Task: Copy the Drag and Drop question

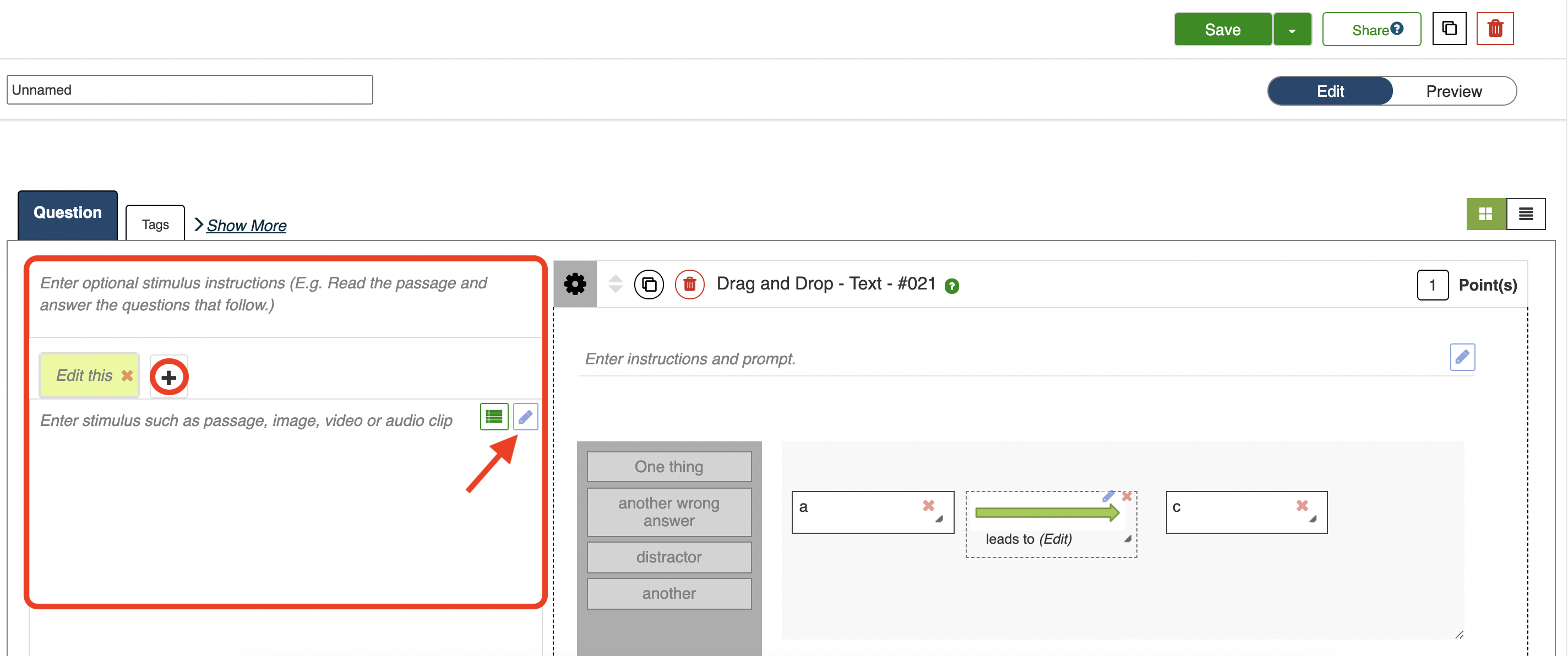Action: 649,284
